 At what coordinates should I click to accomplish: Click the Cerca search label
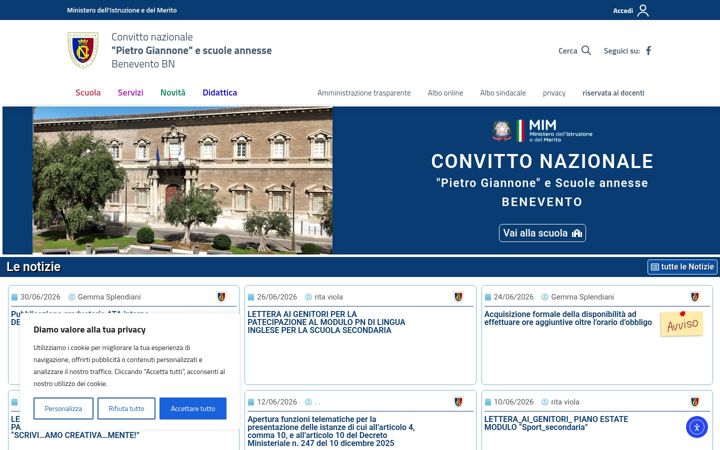point(568,51)
